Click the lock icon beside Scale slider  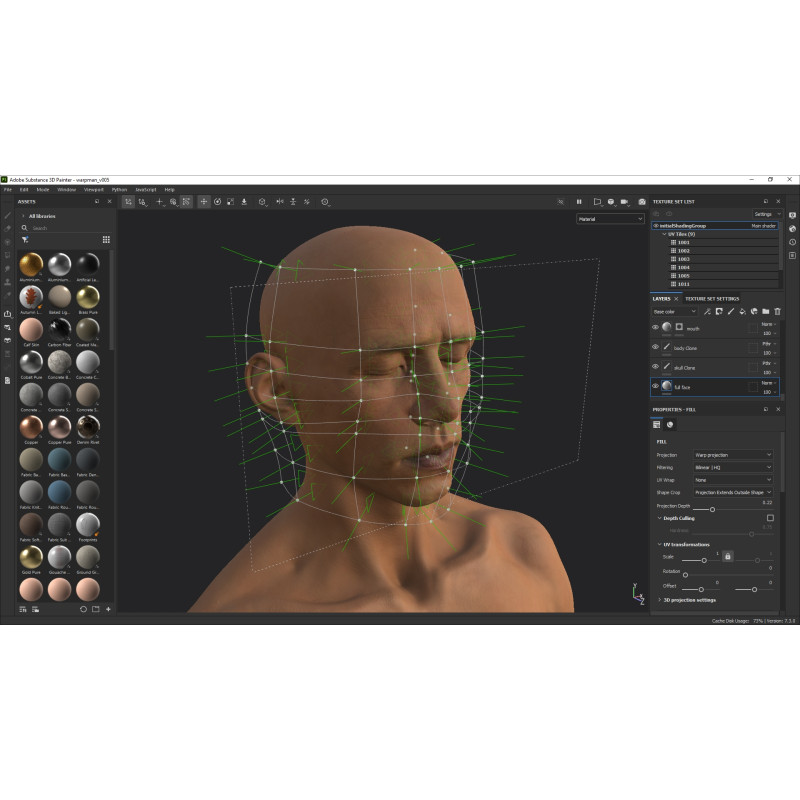pyautogui.click(x=727, y=555)
